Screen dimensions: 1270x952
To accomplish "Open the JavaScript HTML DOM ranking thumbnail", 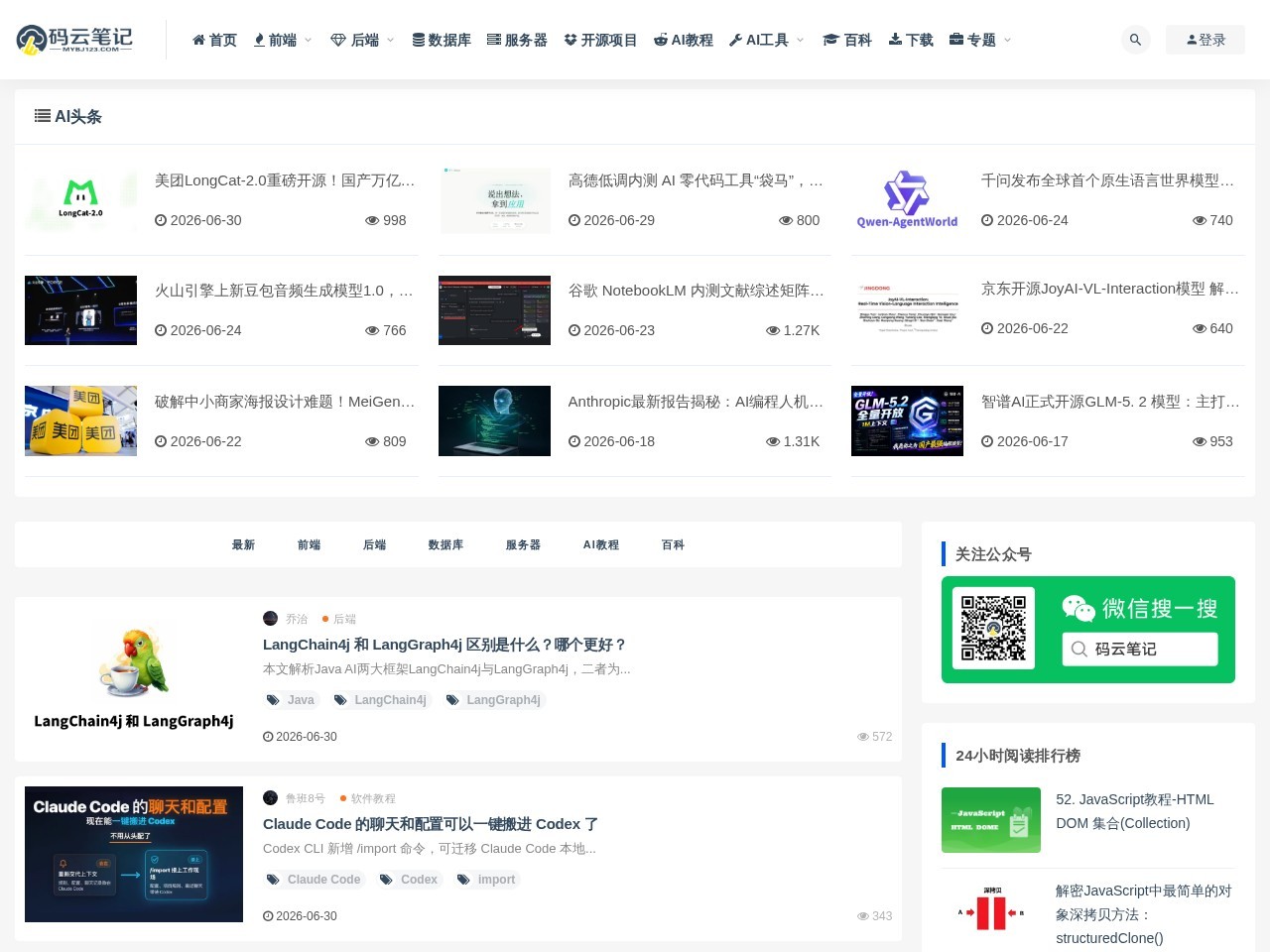I will click(991, 820).
